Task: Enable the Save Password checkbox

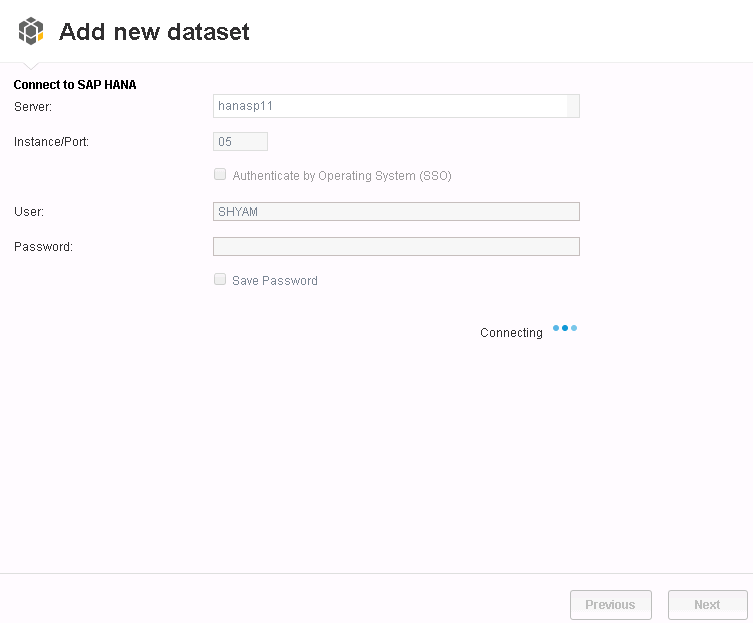Action: click(220, 279)
